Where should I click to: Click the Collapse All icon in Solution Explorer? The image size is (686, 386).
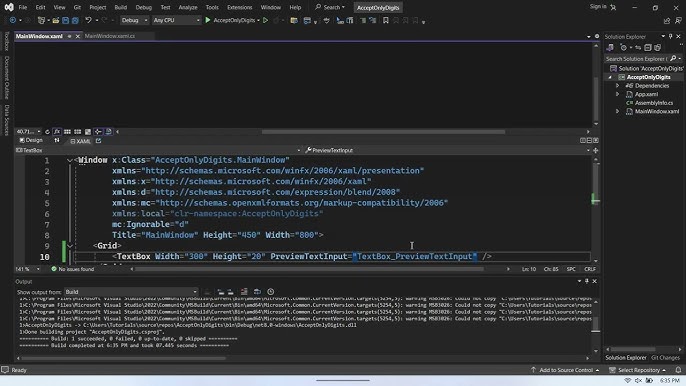(x=648, y=48)
